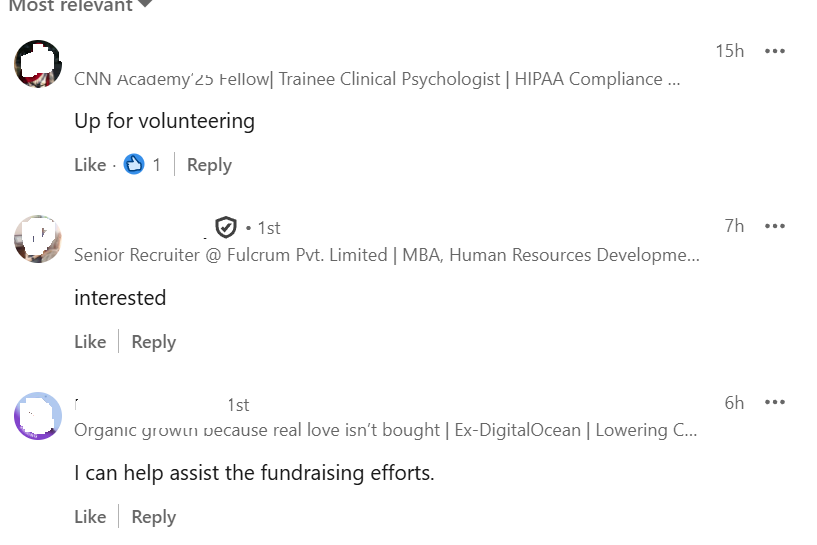Click the CNN Academy Fellow headline

tap(377, 79)
